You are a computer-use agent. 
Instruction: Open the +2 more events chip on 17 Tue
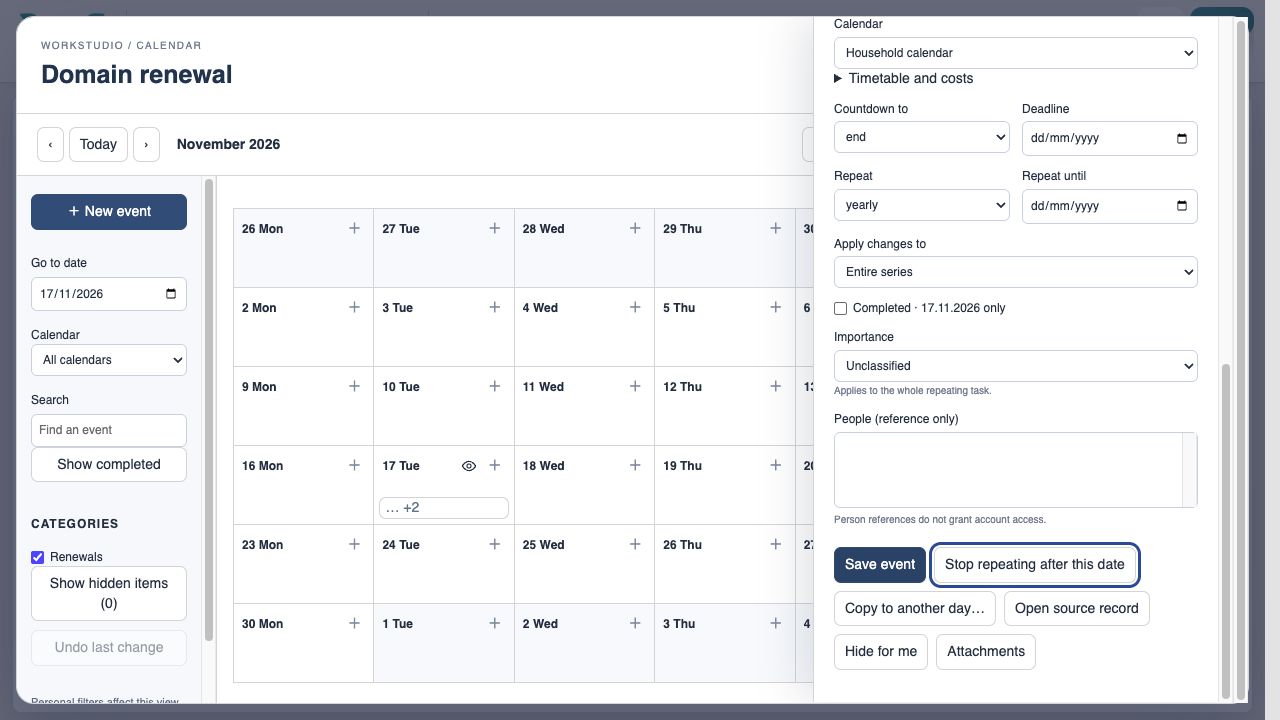click(444, 508)
